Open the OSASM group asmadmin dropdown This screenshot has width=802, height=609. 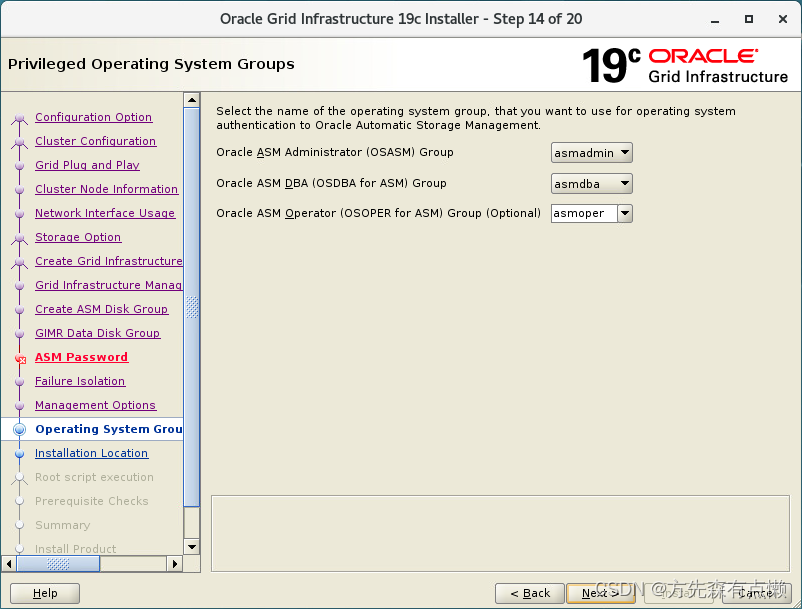tap(592, 153)
